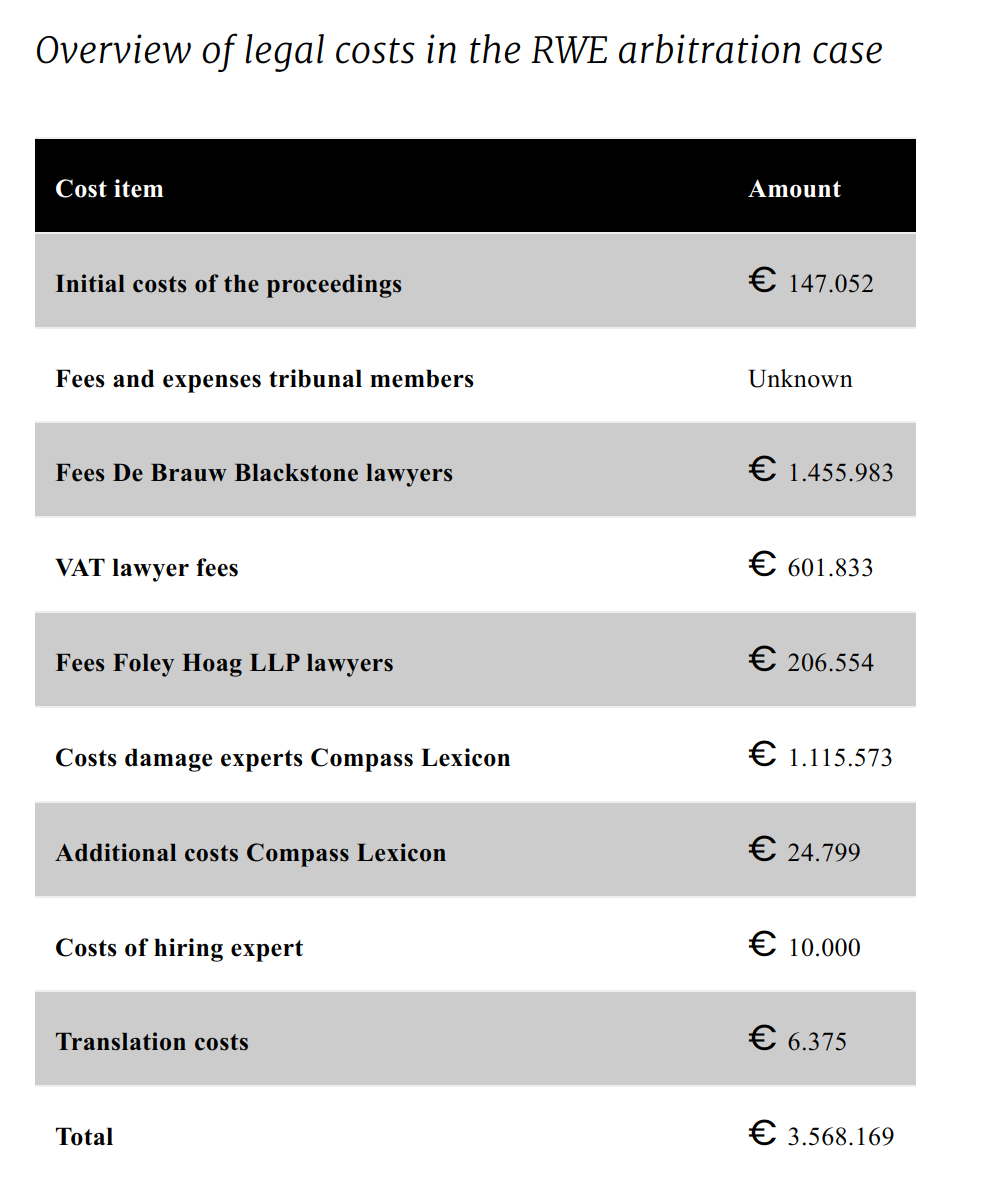
Task: Select 'Fees Foley Hoag LLP lawyers' label
Action: click(224, 663)
